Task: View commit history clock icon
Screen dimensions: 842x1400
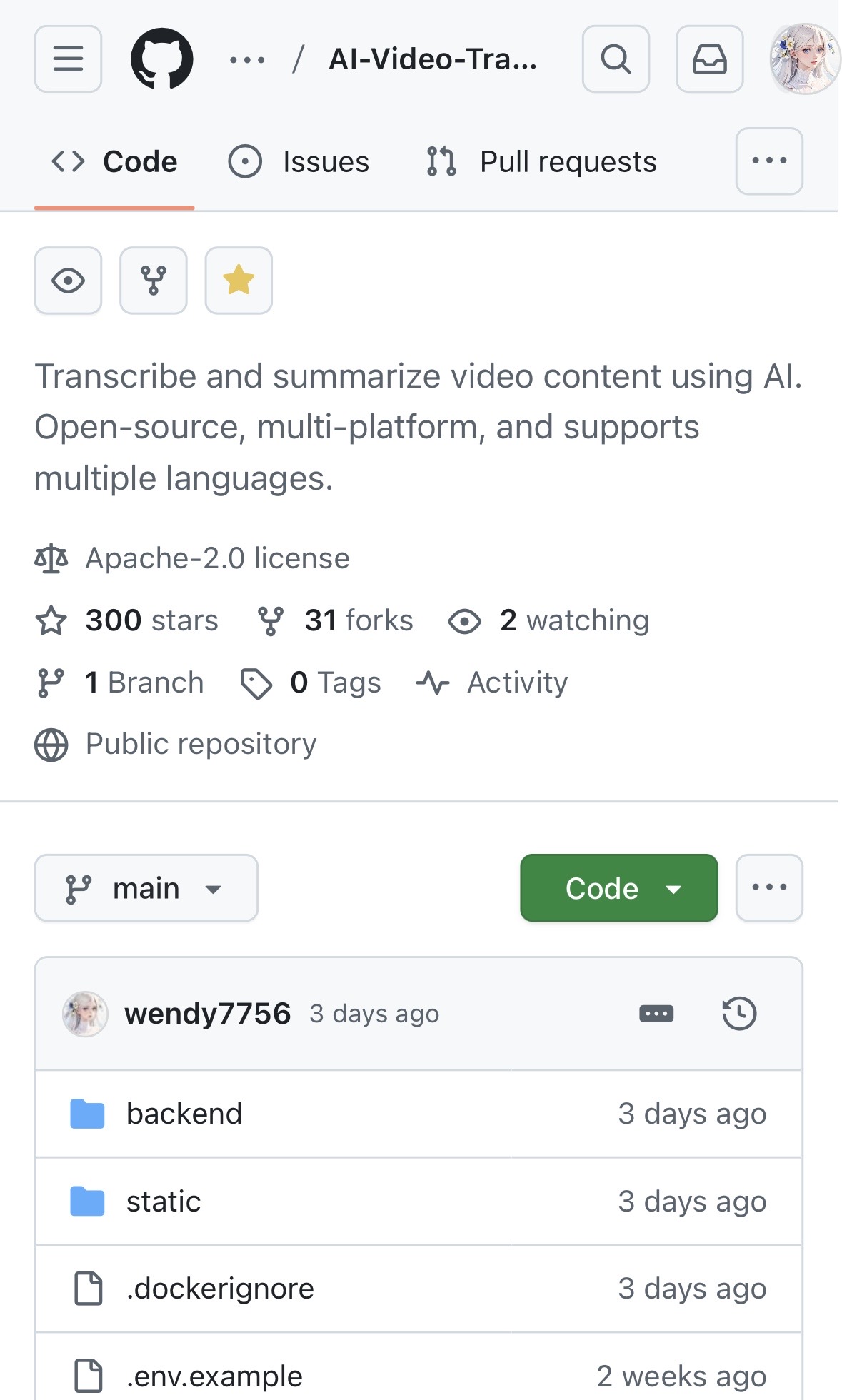Action: [x=739, y=1013]
